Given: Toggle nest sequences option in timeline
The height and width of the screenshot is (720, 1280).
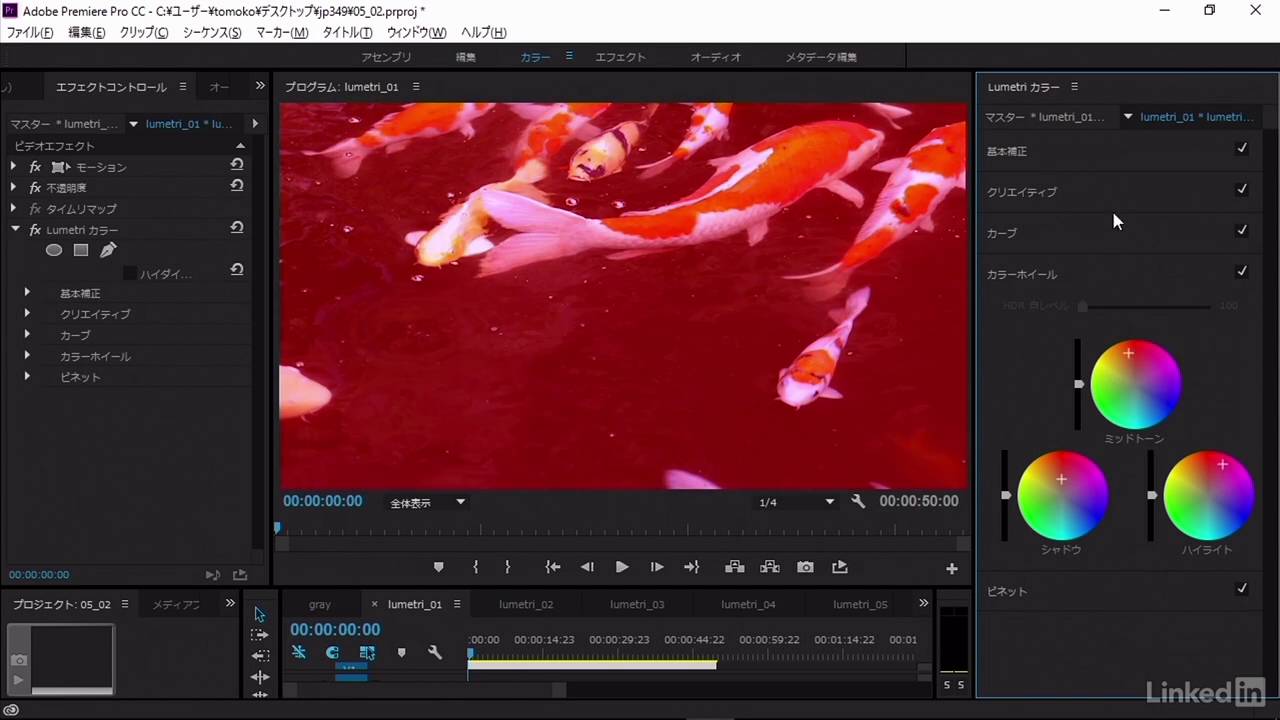Looking at the screenshot, I should pyautogui.click(x=299, y=652).
